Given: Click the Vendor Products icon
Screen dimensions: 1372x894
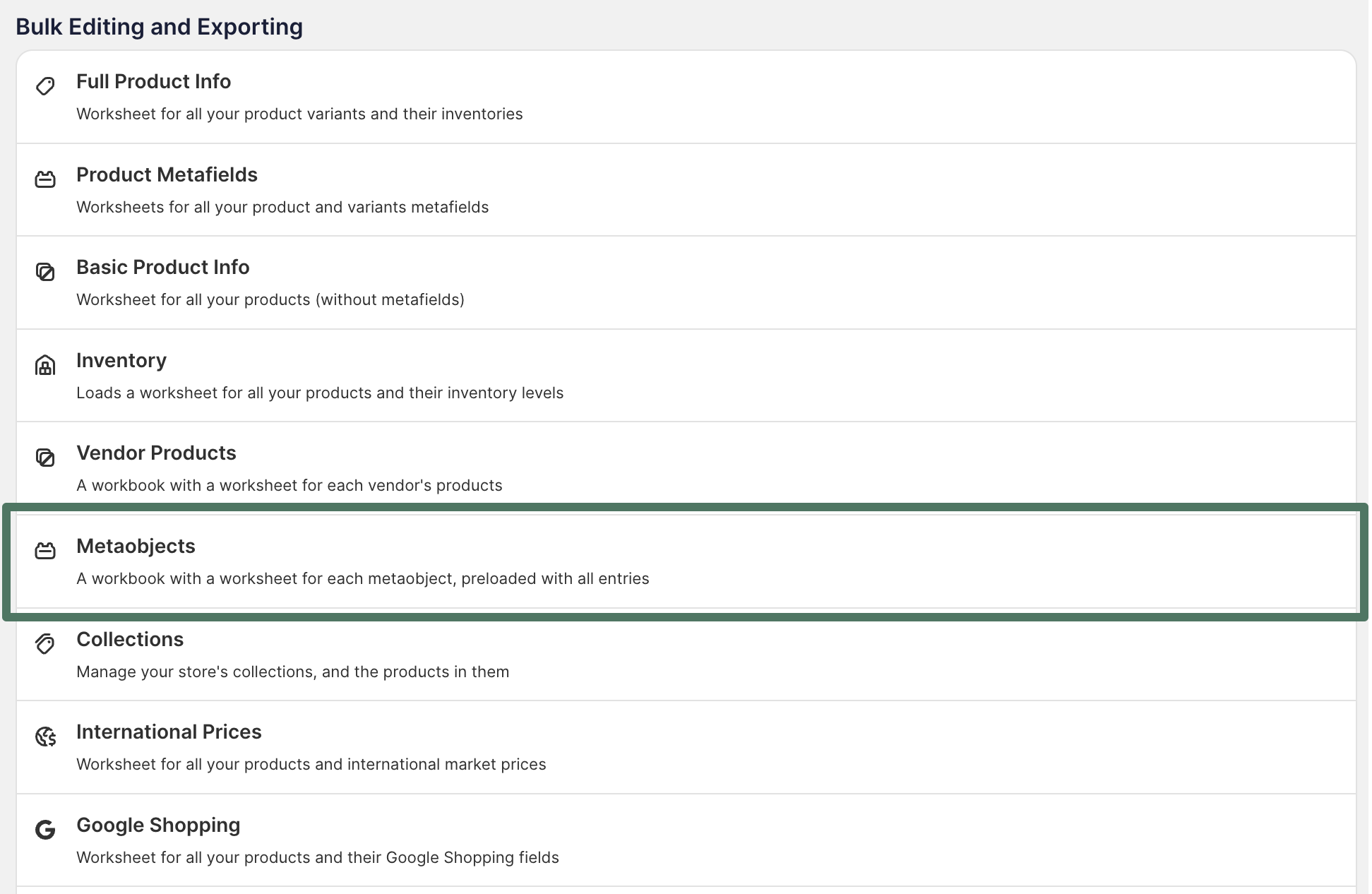Looking at the screenshot, I should [x=45, y=458].
